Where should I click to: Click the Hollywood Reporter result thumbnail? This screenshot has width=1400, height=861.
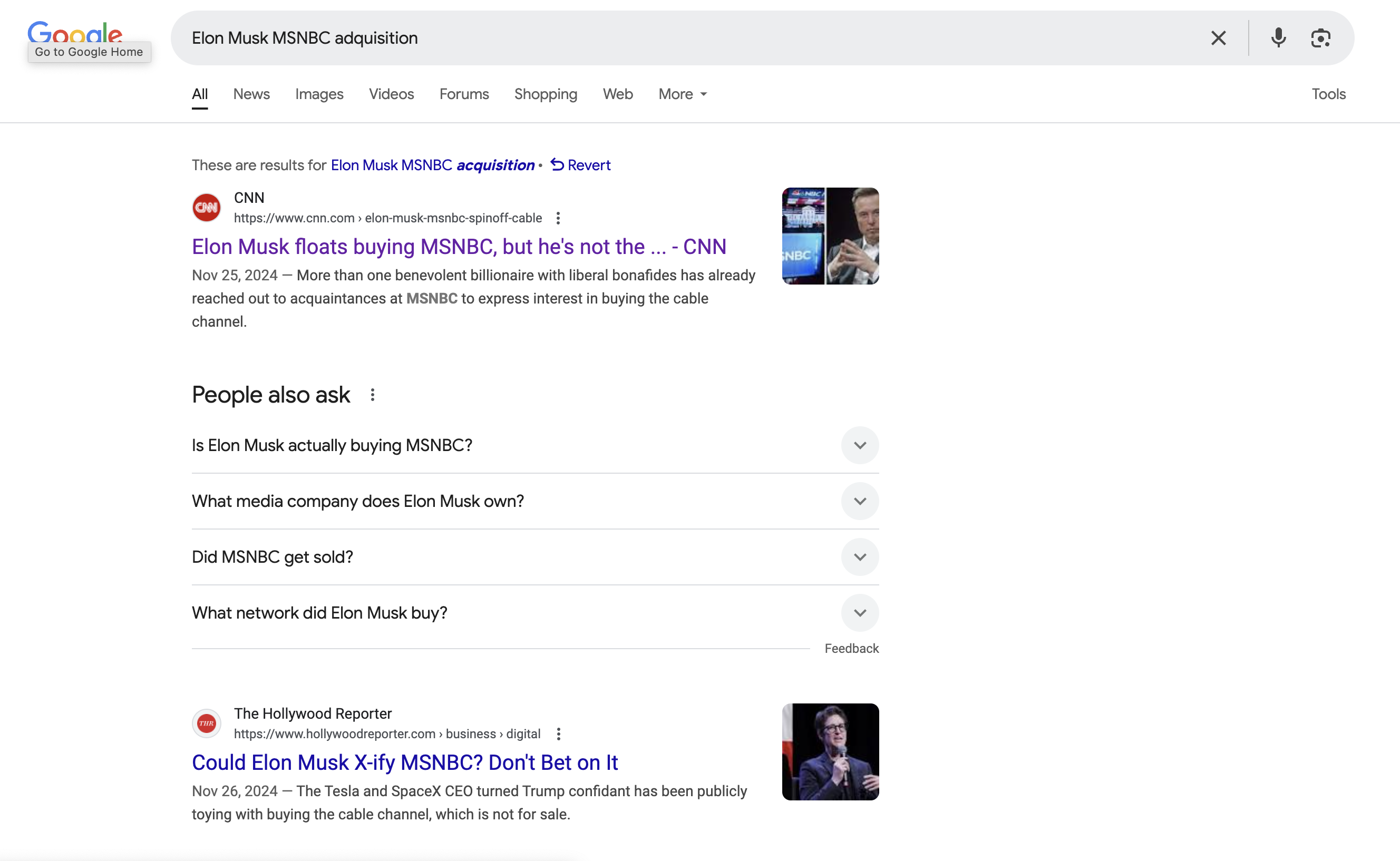click(830, 752)
